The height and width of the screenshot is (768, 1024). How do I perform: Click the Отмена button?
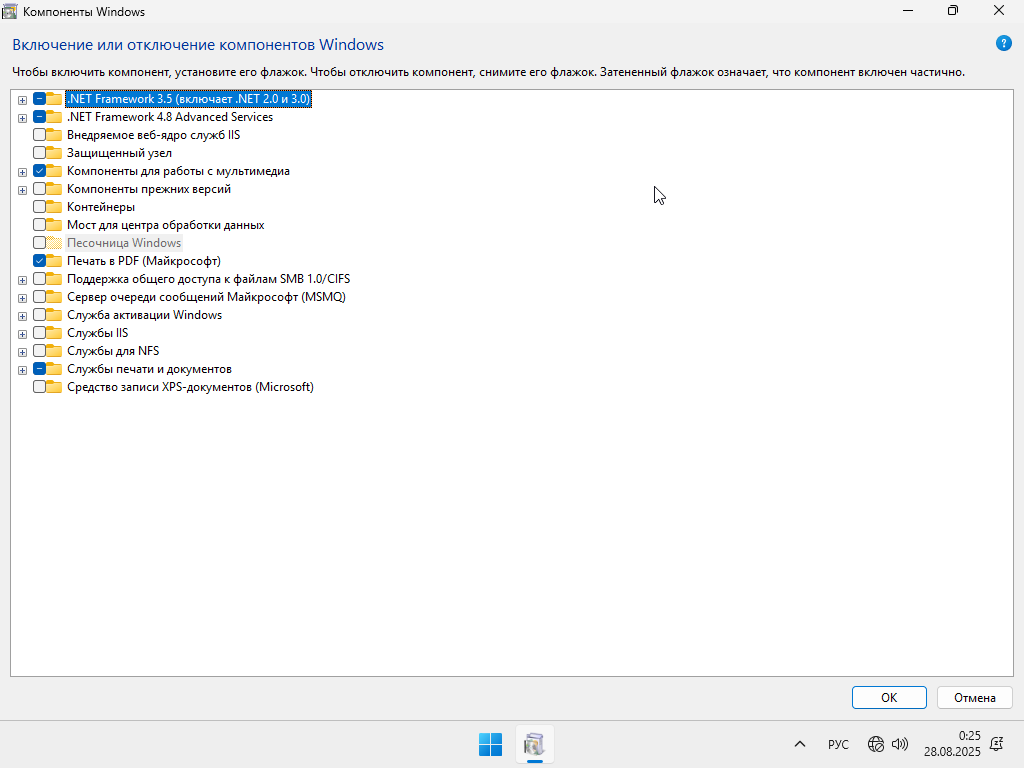tap(974, 697)
